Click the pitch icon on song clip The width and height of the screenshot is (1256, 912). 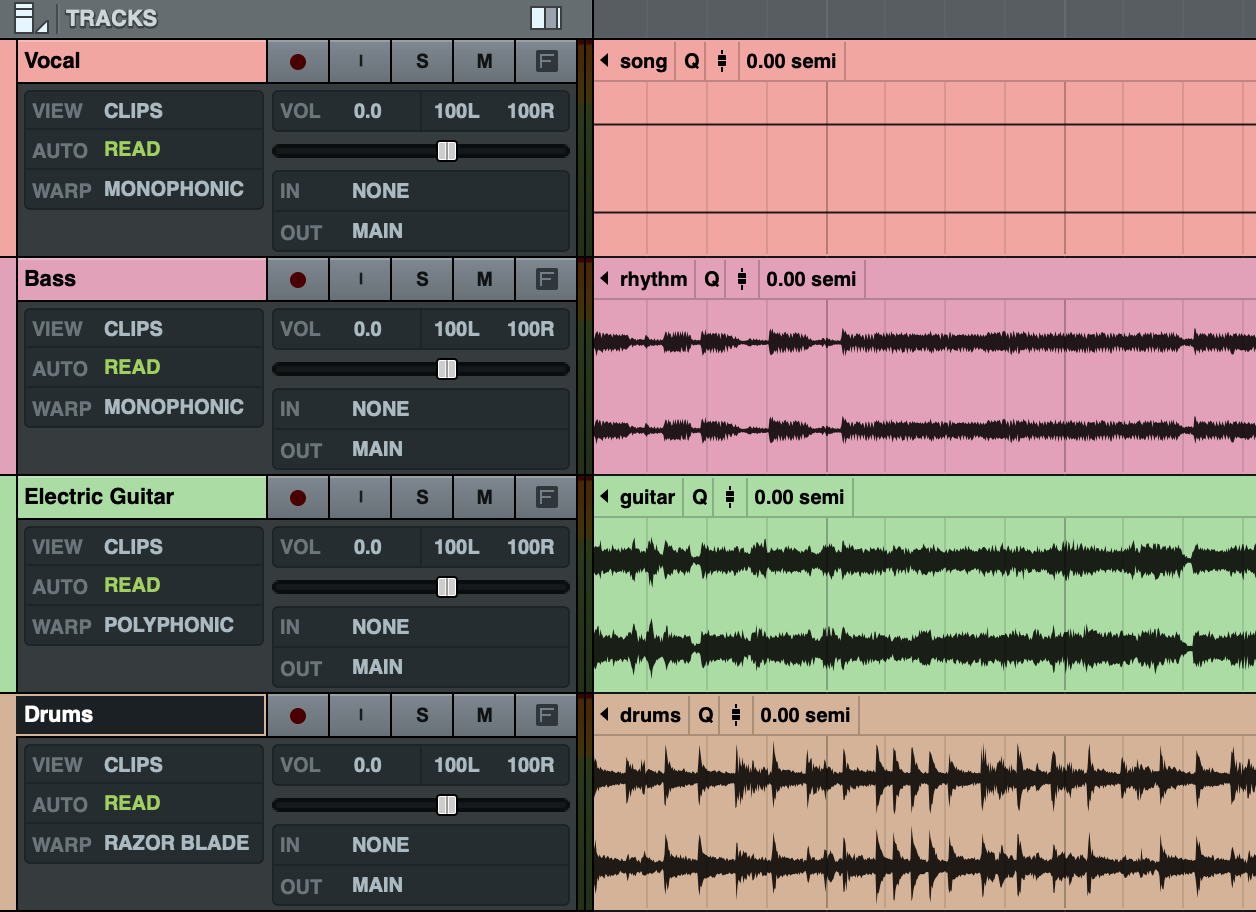pos(722,61)
